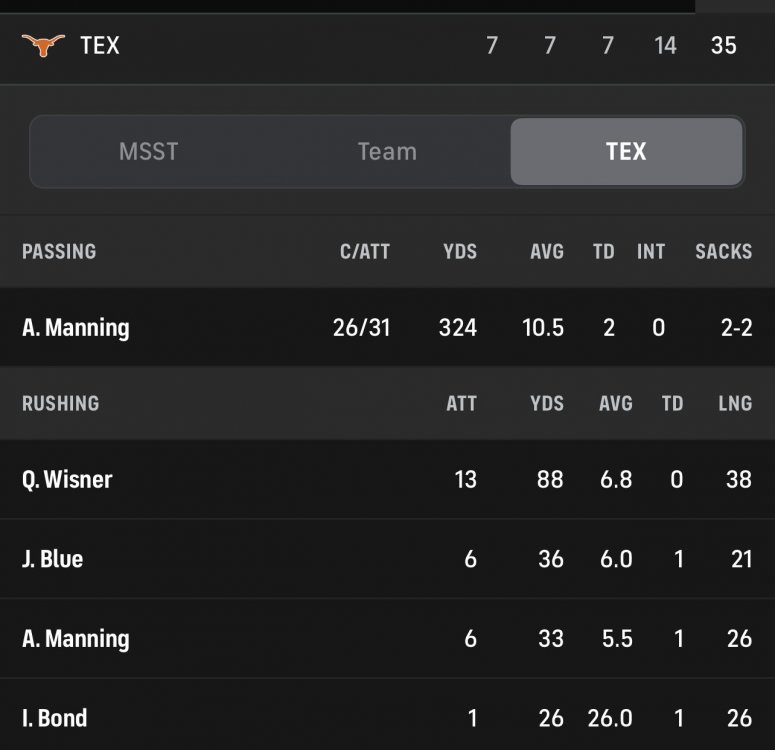Image resolution: width=775 pixels, height=750 pixels.
Task: Open A. Manning passing player link
Action: point(76,328)
